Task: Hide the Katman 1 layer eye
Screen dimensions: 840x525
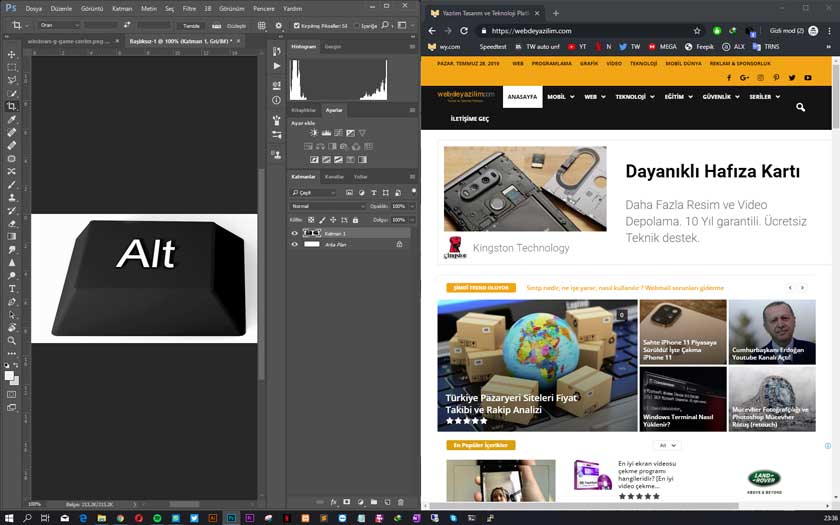Action: click(x=294, y=234)
